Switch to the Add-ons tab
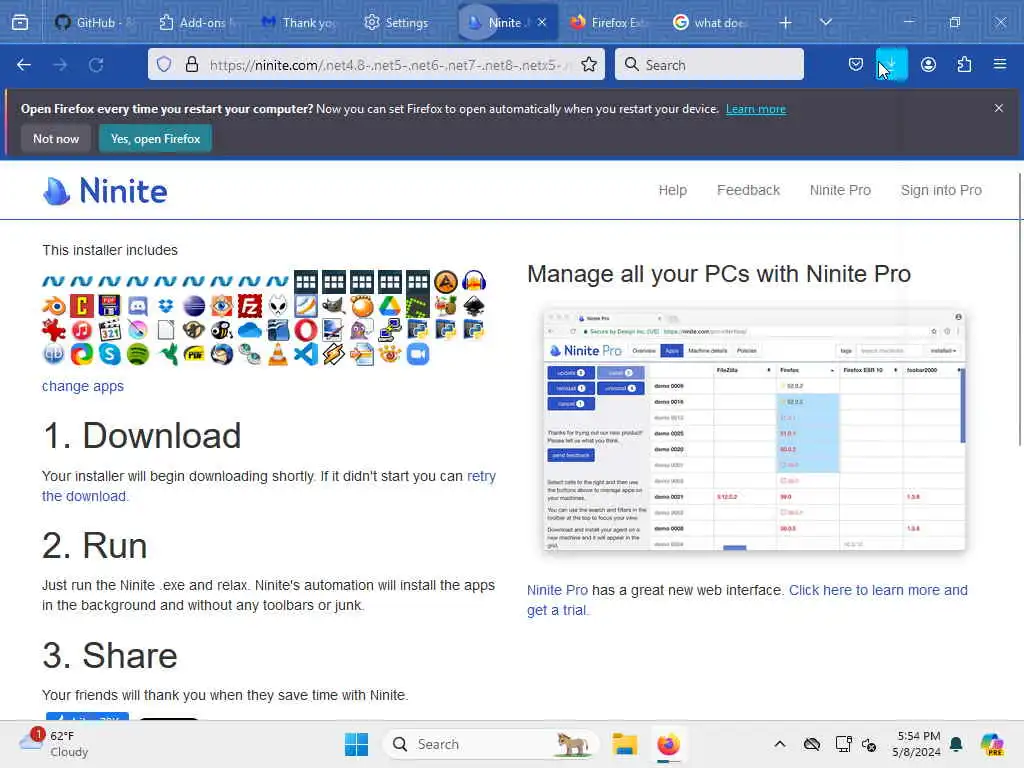The height and width of the screenshot is (768, 1024). [197, 22]
